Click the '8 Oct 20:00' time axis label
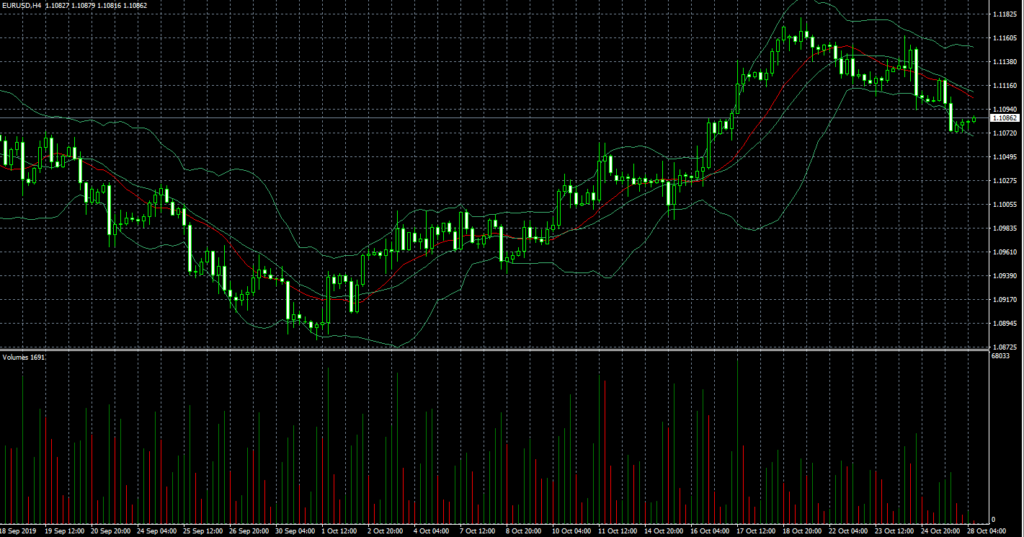 (x=524, y=531)
